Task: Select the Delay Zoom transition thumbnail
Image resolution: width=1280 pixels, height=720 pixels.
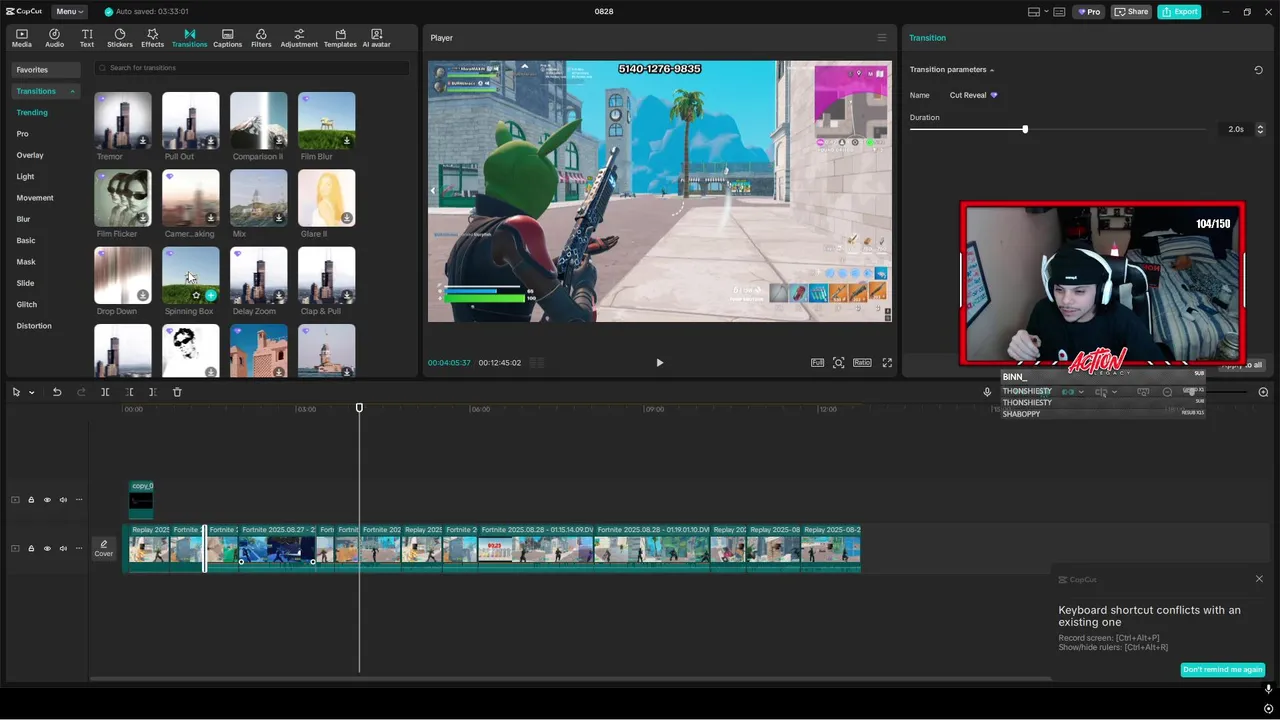Action: (x=259, y=276)
